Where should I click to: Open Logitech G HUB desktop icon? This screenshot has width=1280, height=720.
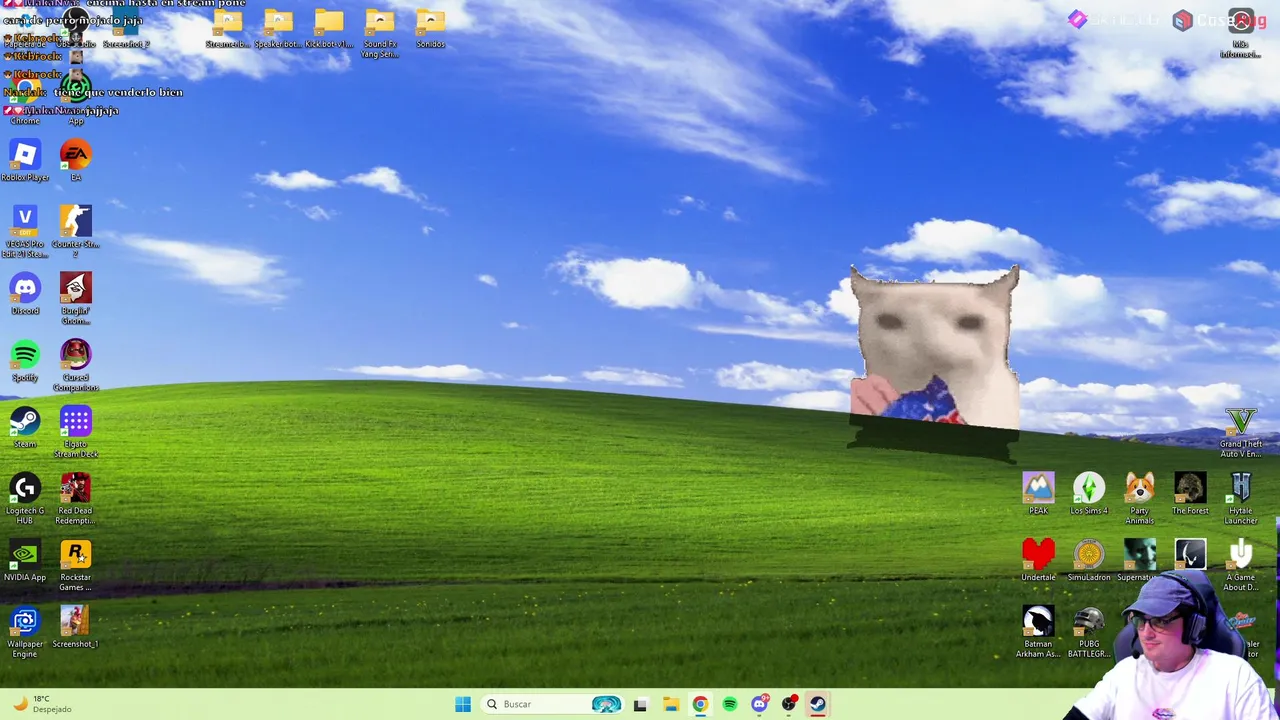coord(25,498)
